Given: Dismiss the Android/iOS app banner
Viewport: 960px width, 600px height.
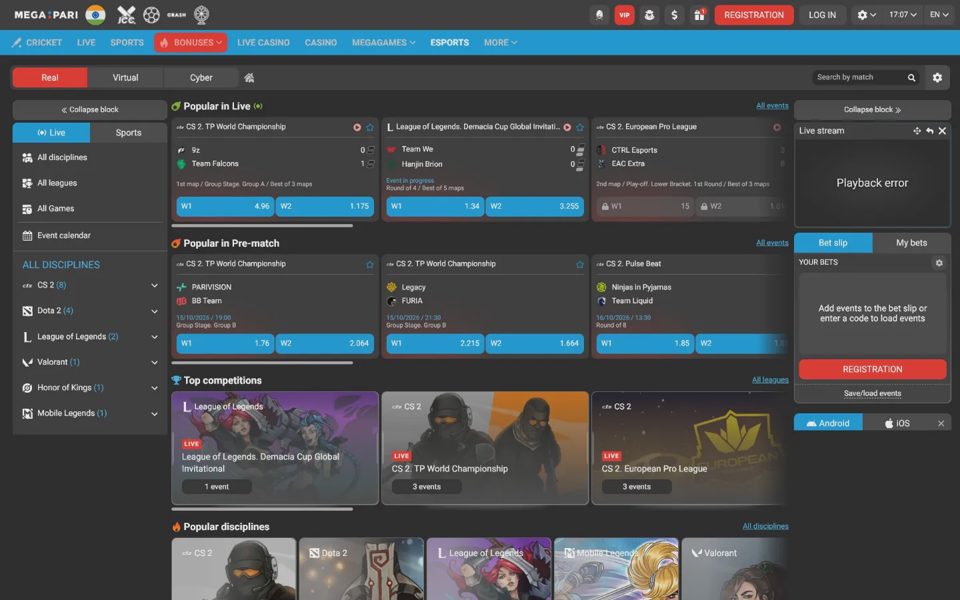Looking at the screenshot, I should pyautogui.click(x=941, y=423).
